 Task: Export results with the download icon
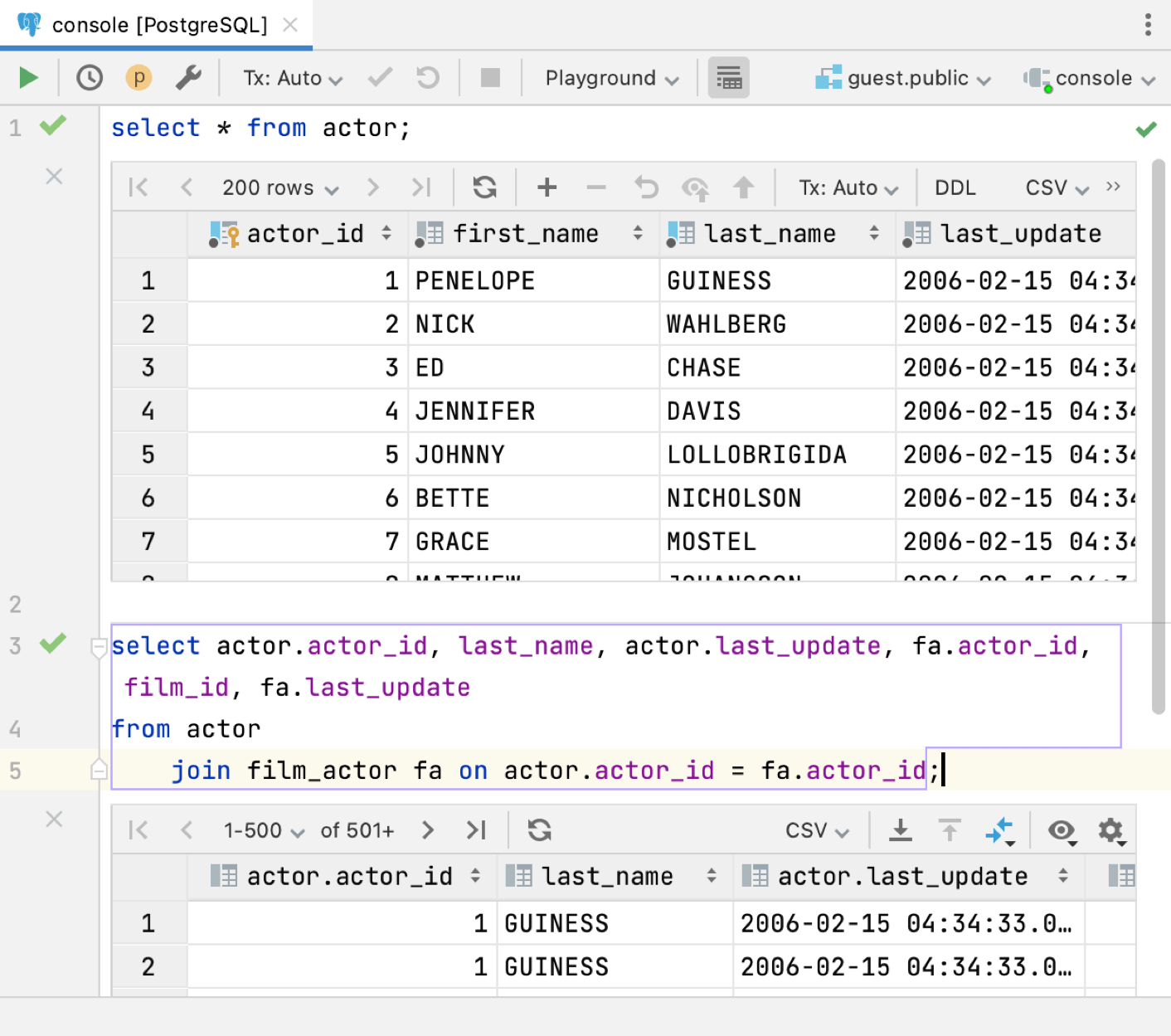point(901,829)
